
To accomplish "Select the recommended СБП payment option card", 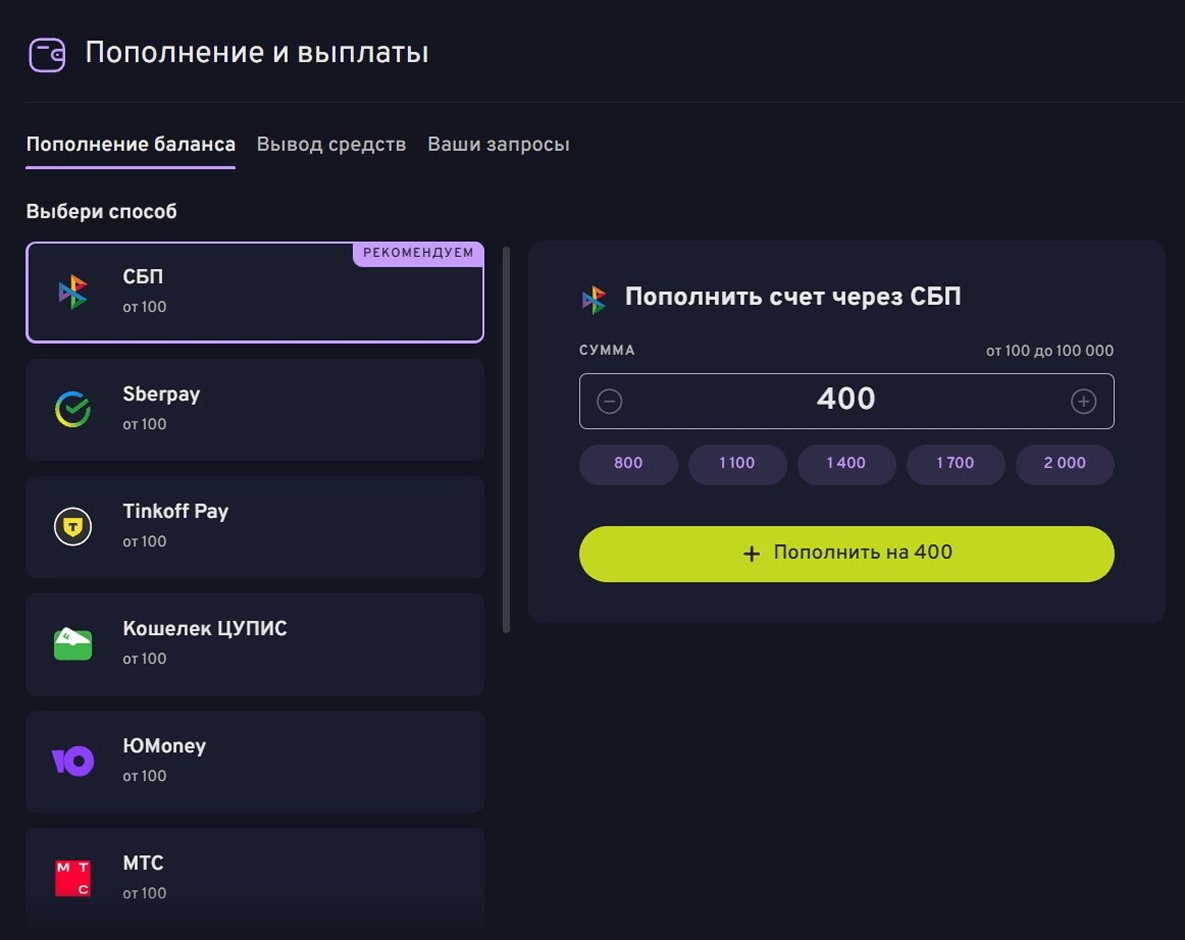I will (x=255, y=292).
